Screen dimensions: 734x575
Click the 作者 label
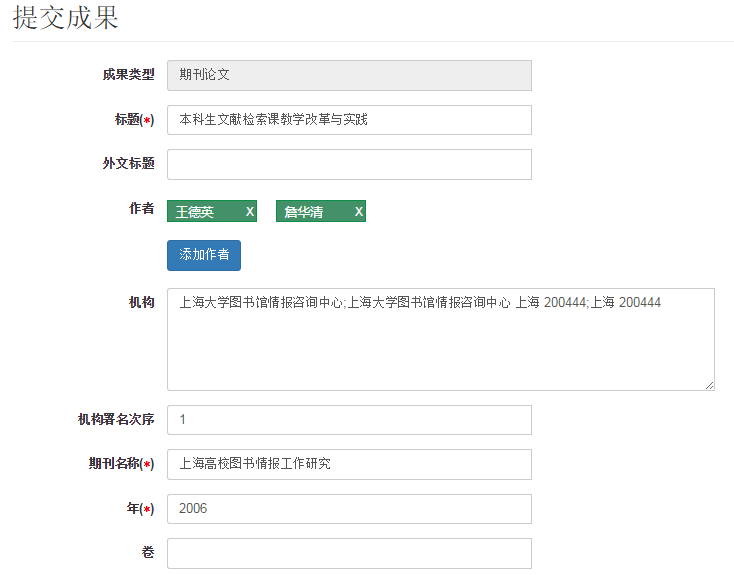coord(141,208)
